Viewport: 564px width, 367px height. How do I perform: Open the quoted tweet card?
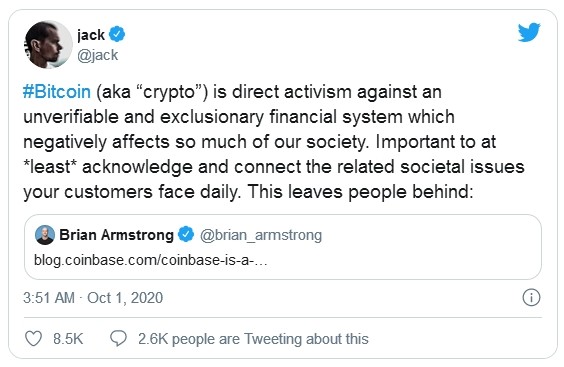point(283,247)
